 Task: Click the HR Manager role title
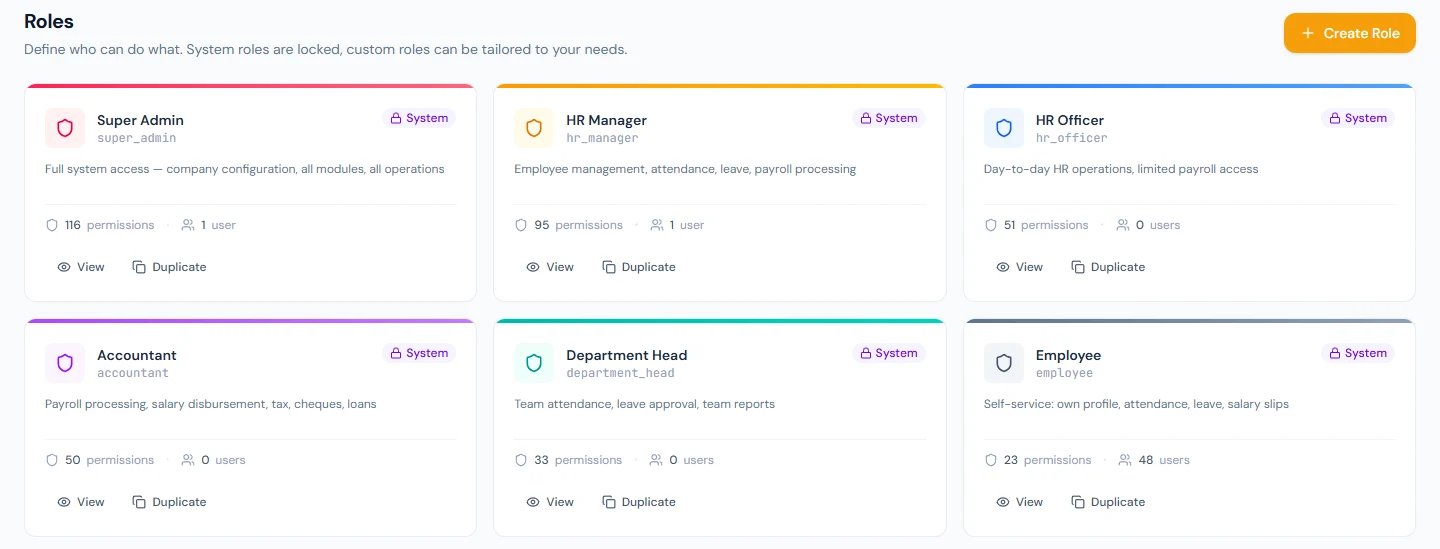(606, 120)
